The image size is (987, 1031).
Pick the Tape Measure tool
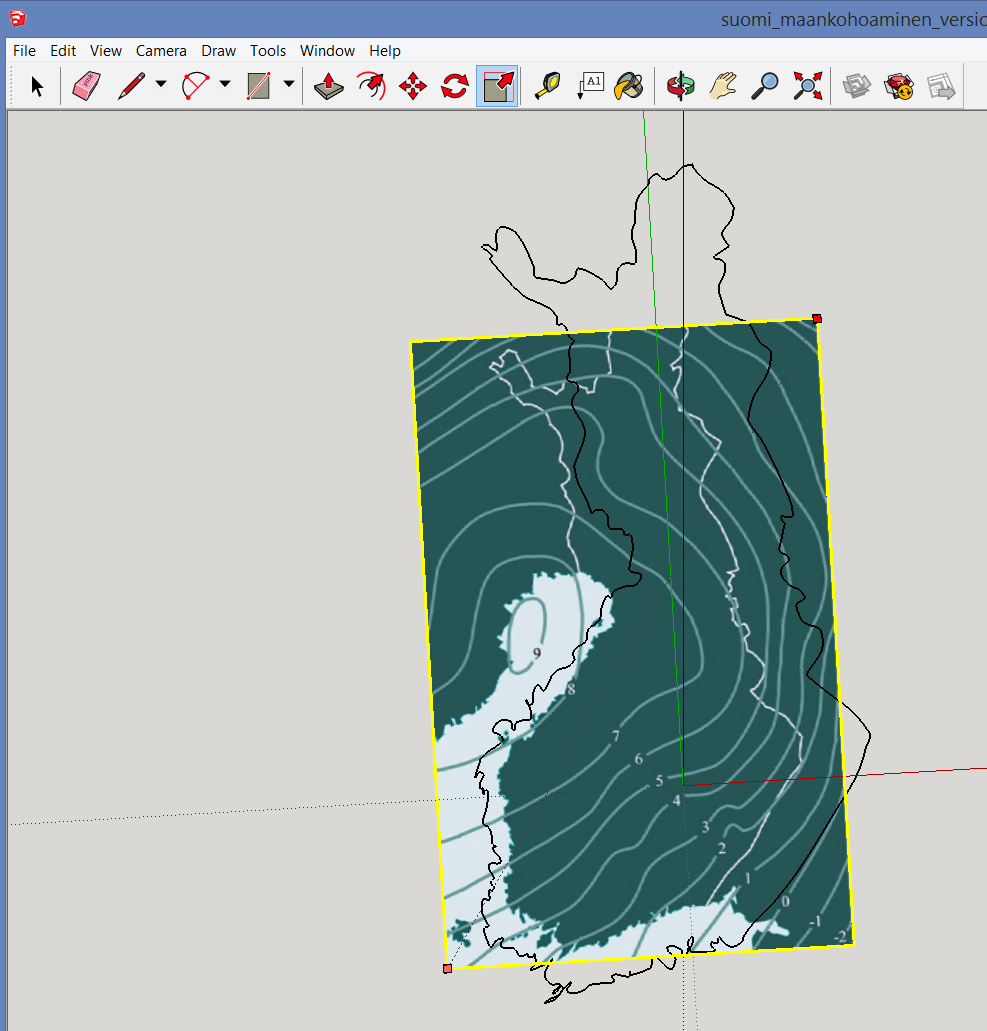(547, 86)
